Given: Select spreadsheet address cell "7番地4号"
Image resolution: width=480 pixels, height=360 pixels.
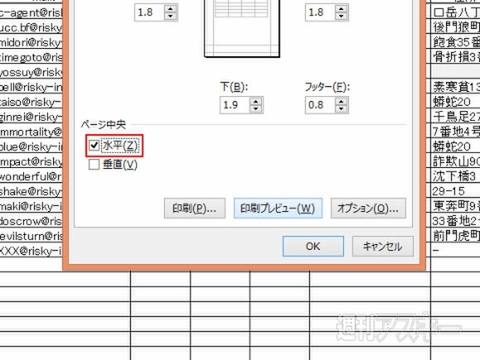Looking at the screenshot, I should pyautogui.click(x=455, y=132).
